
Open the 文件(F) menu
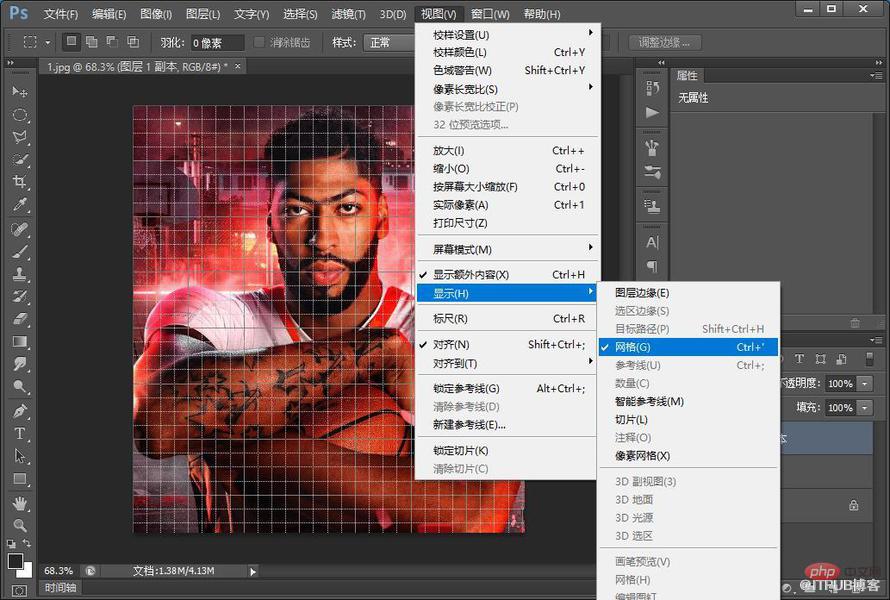(60, 14)
